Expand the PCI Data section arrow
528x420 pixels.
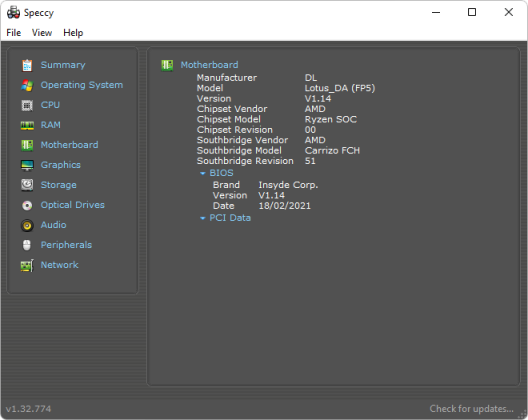pos(202,218)
